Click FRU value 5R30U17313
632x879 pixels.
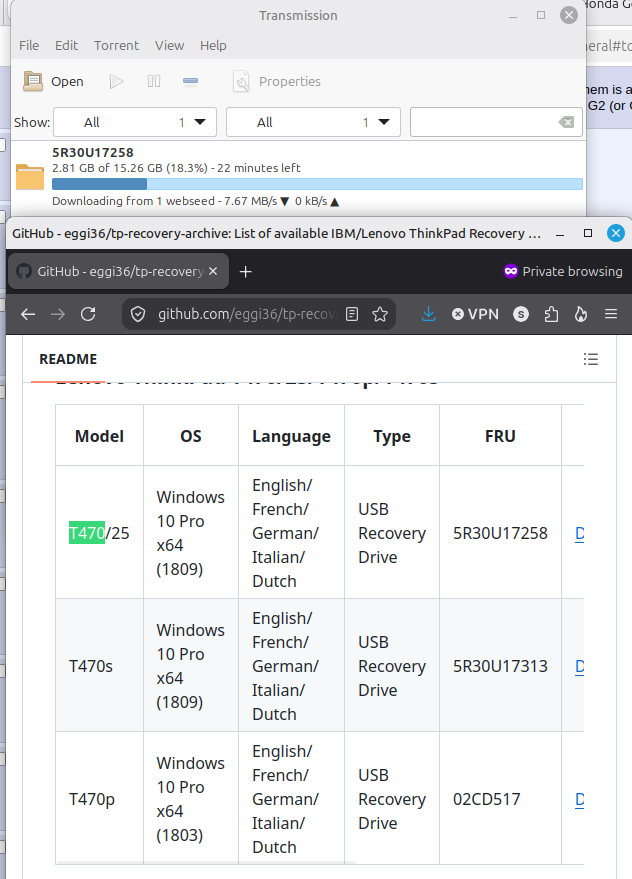click(500, 666)
